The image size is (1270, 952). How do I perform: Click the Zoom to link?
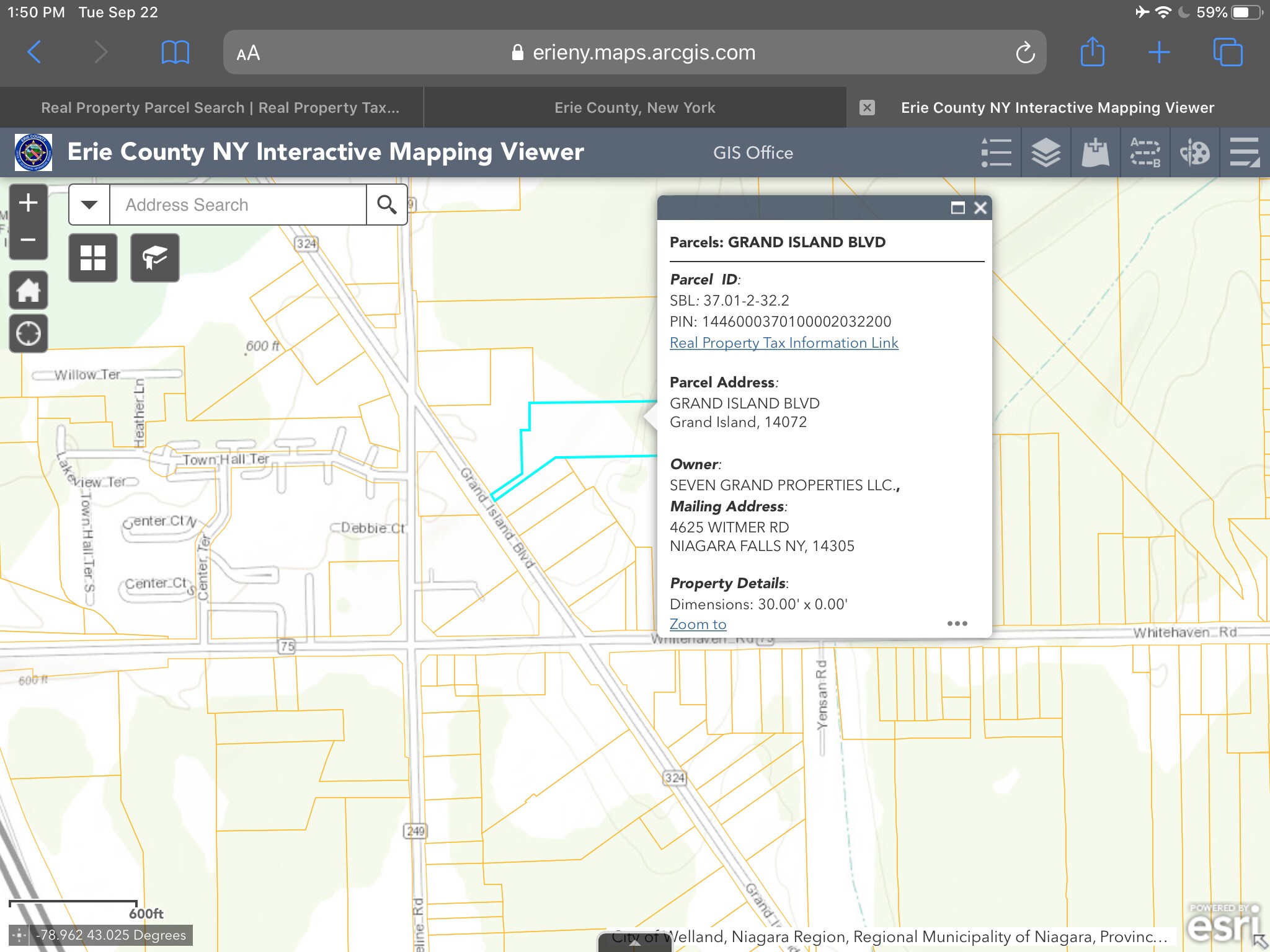click(x=698, y=624)
